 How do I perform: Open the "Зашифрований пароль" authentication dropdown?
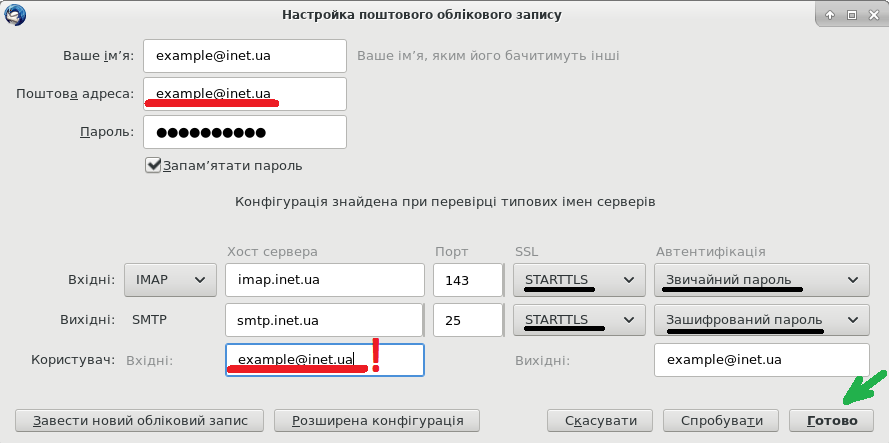[760, 320]
